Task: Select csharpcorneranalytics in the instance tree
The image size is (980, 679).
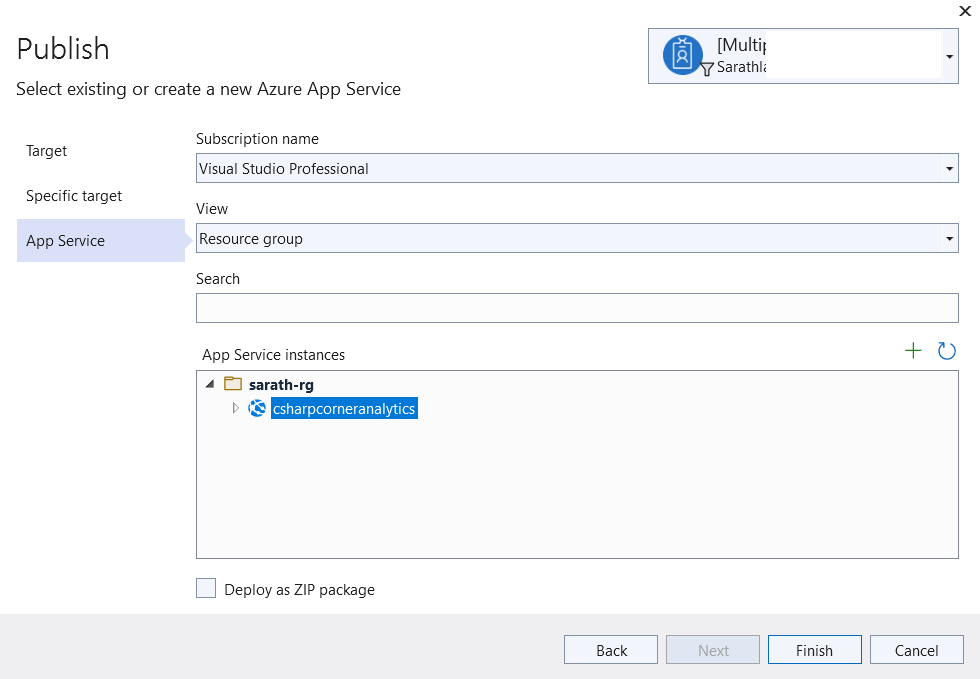Action: [x=344, y=408]
